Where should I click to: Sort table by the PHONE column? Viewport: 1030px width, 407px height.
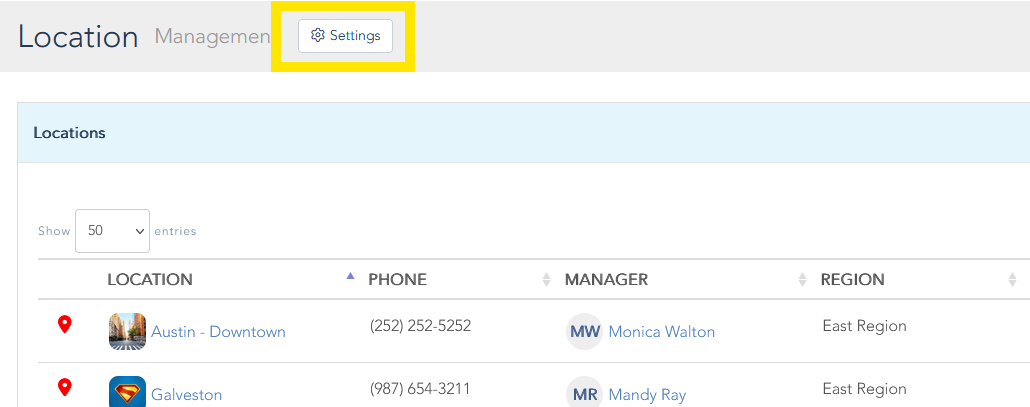[397, 280]
